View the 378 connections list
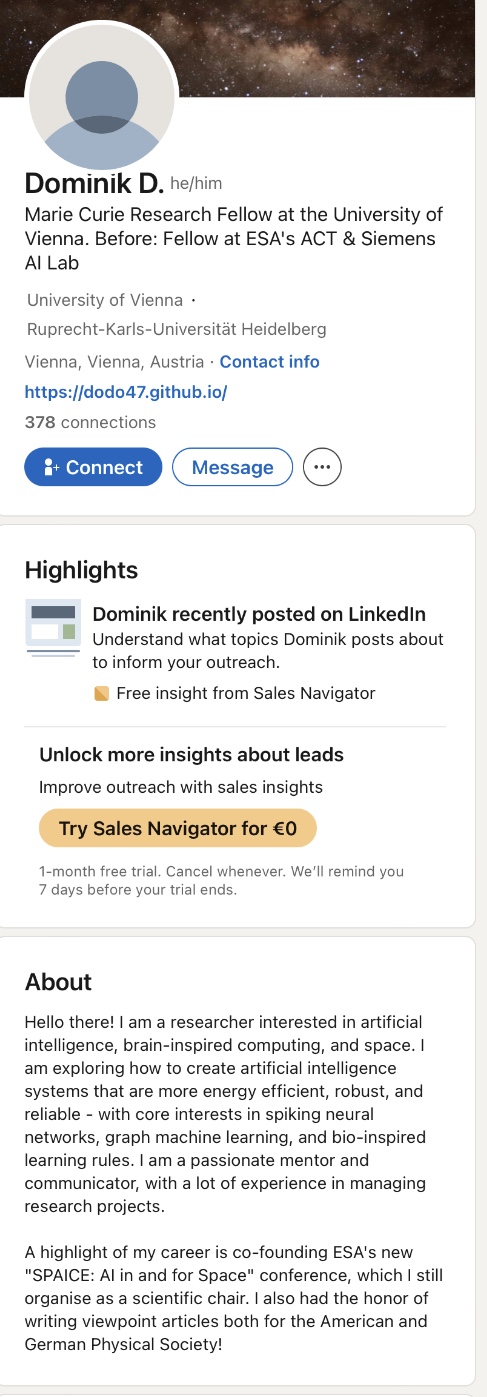This screenshot has height=1397, width=487. 90,422
